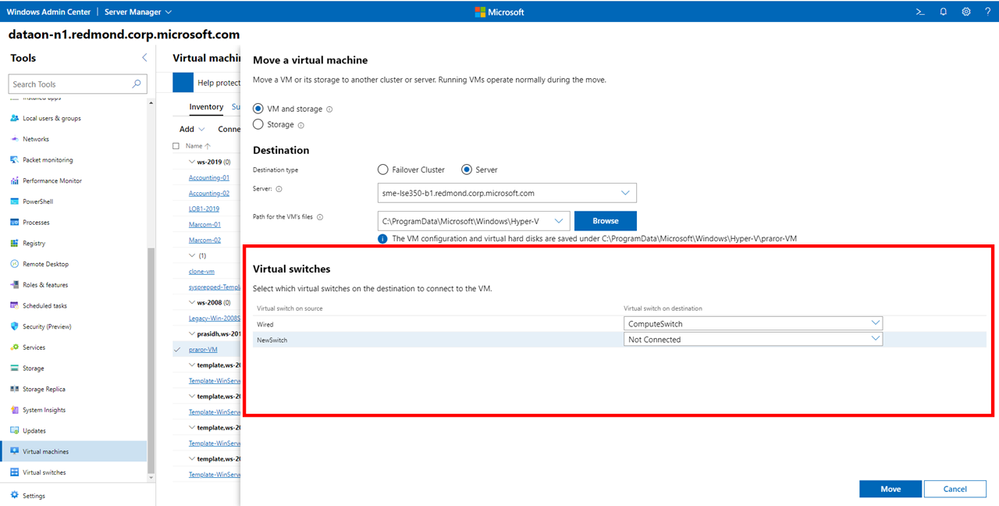The width and height of the screenshot is (999, 506).
Task: Open System Insights tool
Action: pyautogui.click(x=44, y=410)
